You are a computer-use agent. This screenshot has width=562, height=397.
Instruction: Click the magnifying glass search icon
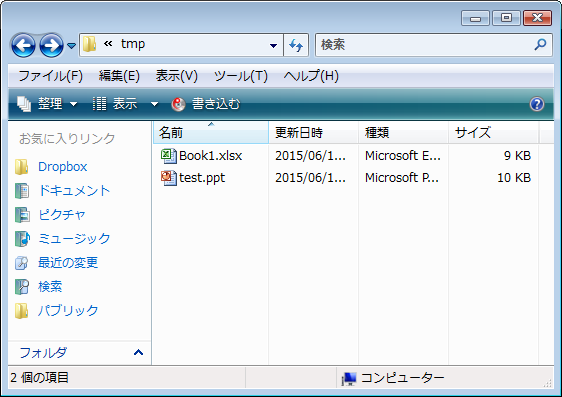click(x=540, y=44)
